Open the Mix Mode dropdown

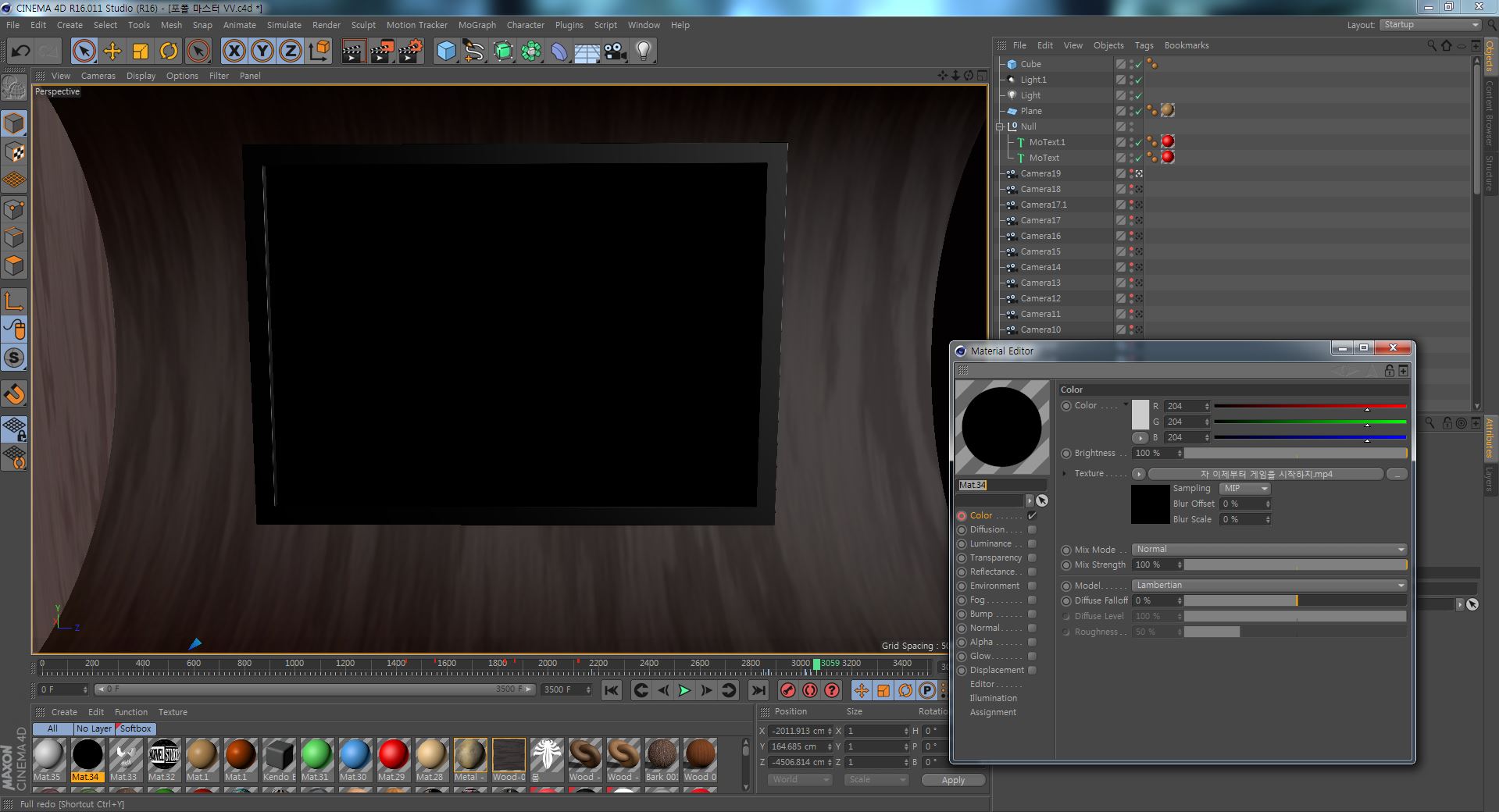tap(1269, 550)
